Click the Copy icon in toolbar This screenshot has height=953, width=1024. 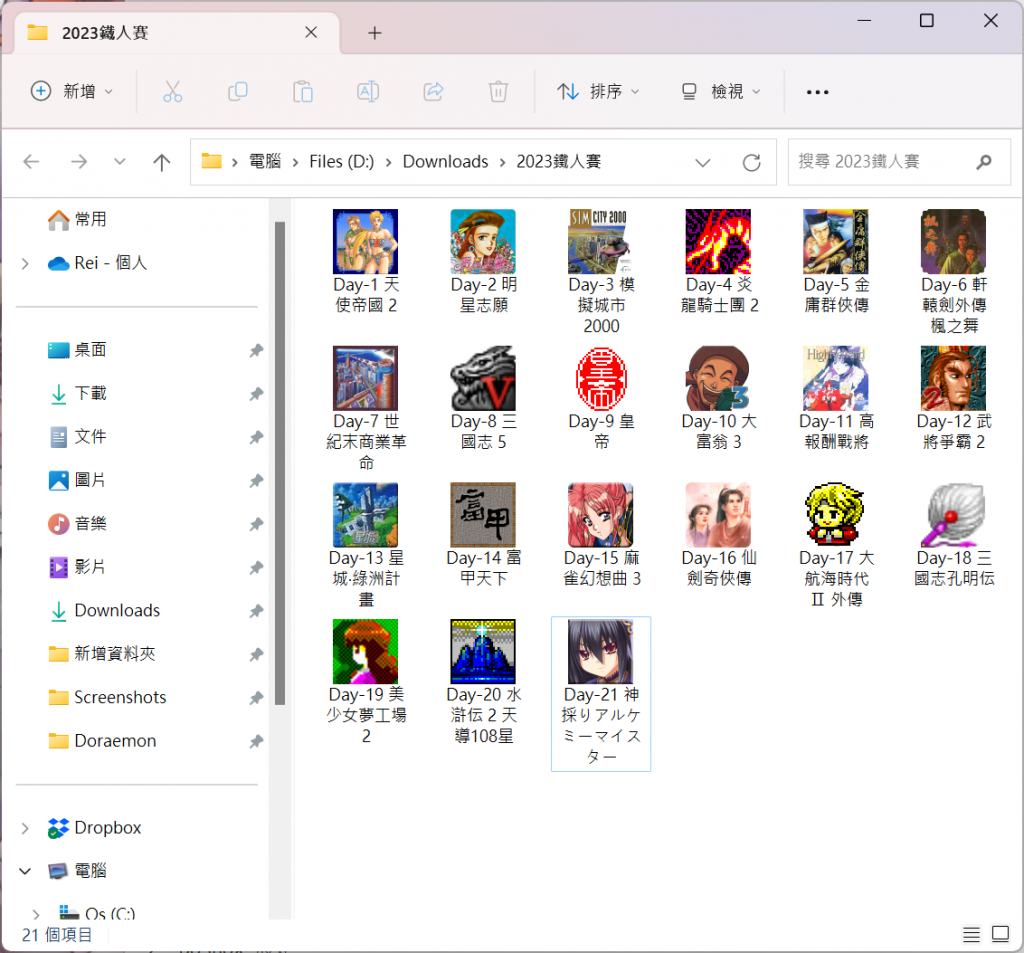pos(238,91)
